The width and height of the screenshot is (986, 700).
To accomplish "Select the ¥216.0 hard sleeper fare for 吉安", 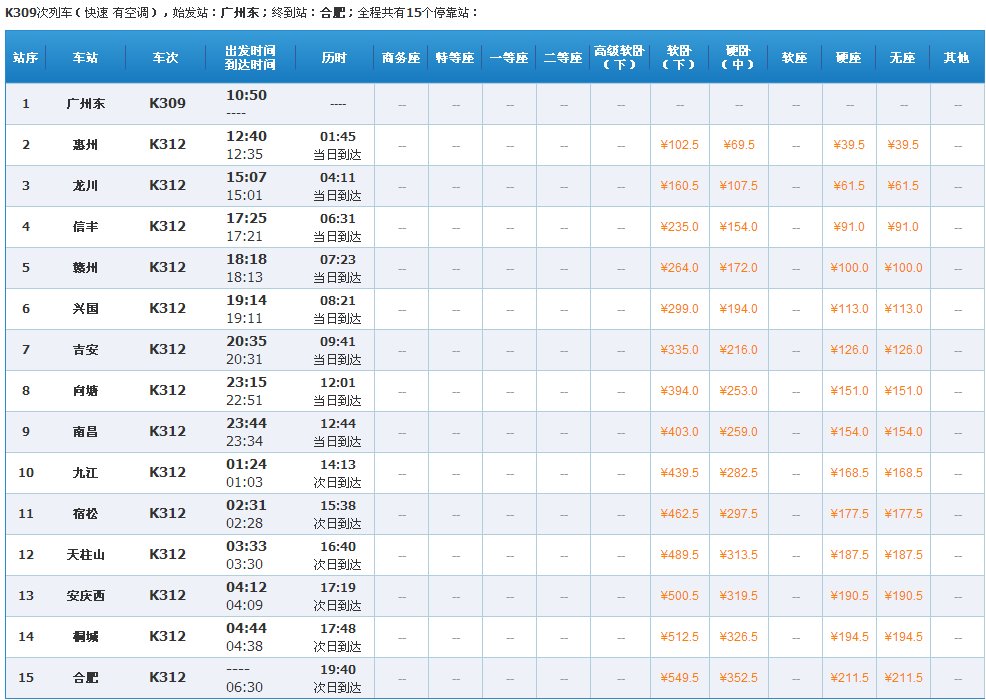I will pos(738,350).
